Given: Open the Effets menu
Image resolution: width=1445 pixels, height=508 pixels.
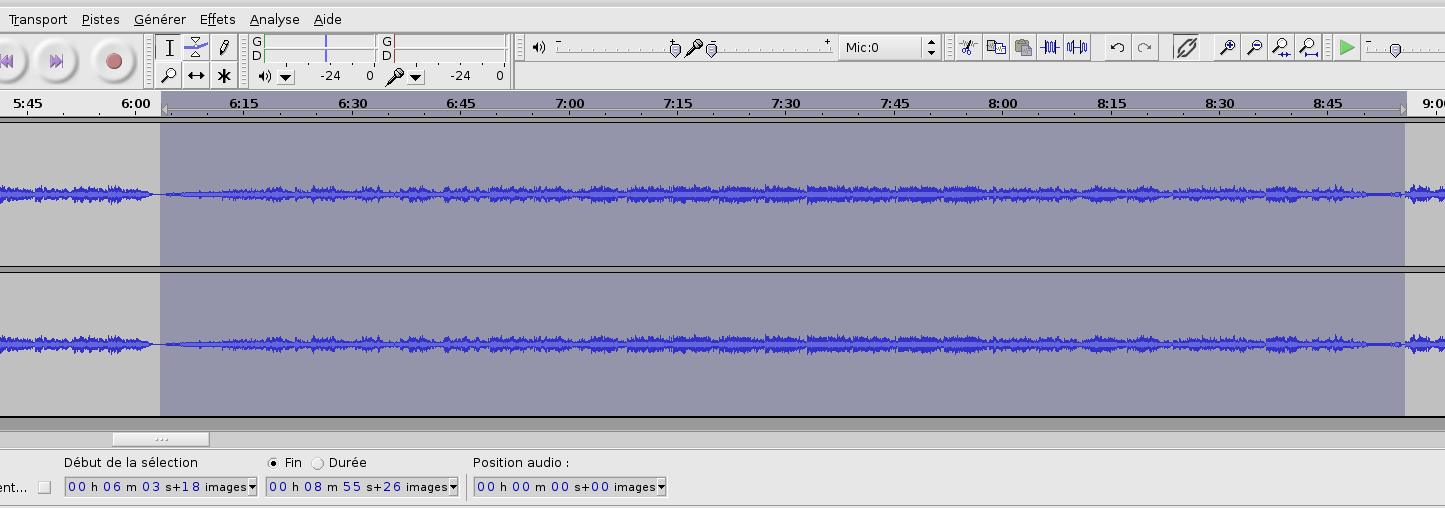Looking at the screenshot, I should [217, 19].
